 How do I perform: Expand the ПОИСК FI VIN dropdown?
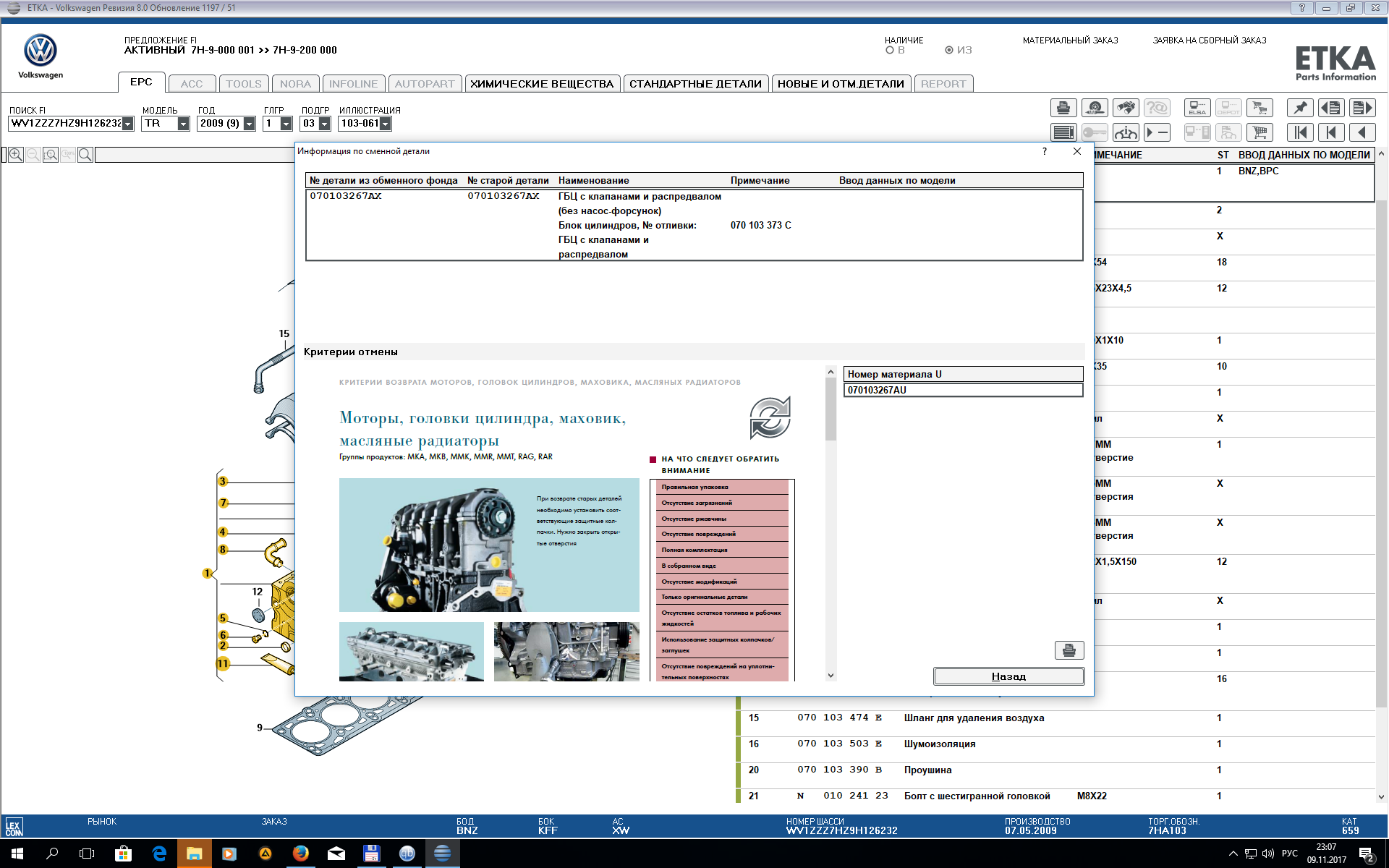128,124
